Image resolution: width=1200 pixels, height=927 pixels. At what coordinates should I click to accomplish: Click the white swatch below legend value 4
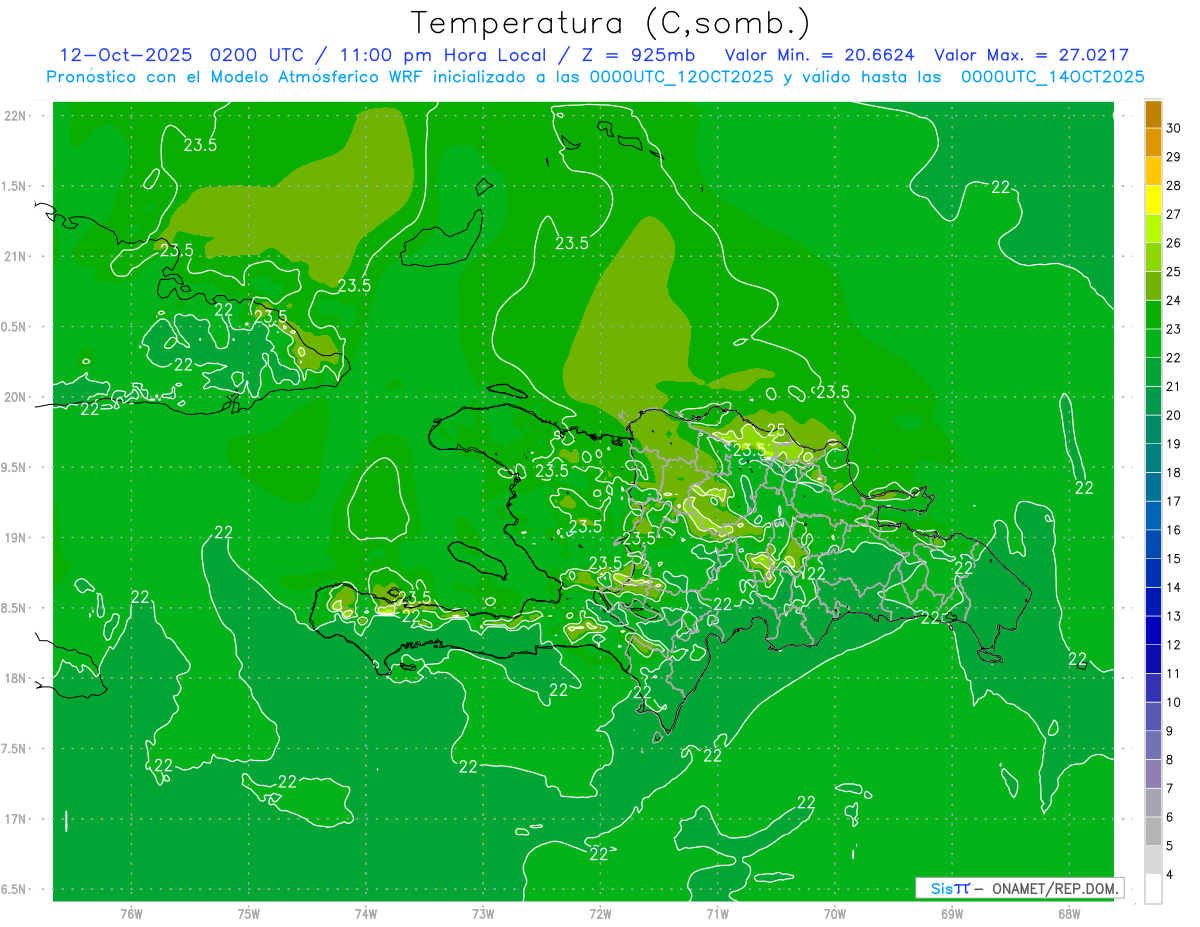[1153, 889]
